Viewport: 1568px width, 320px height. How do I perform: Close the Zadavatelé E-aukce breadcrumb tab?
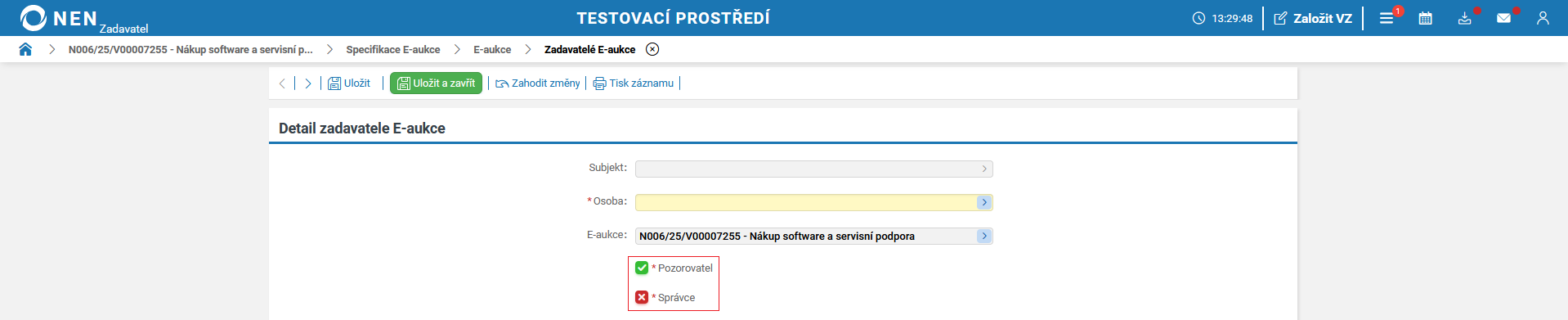[x=652, y=49]
